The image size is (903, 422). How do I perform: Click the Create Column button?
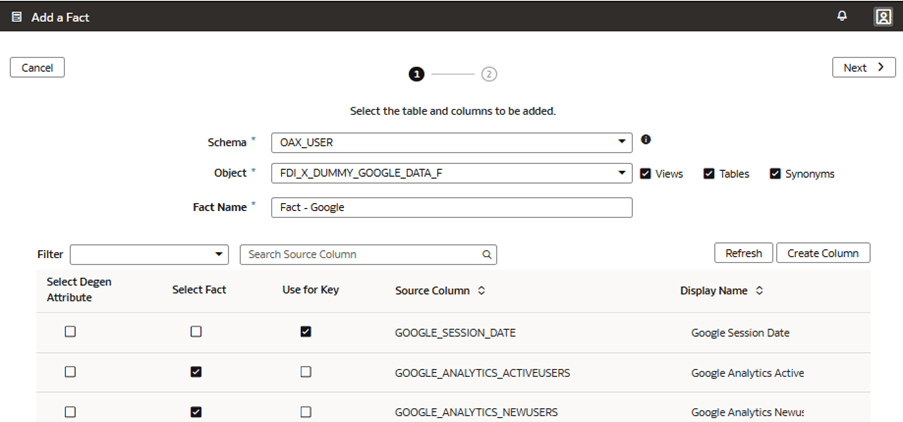click(822, 253)
